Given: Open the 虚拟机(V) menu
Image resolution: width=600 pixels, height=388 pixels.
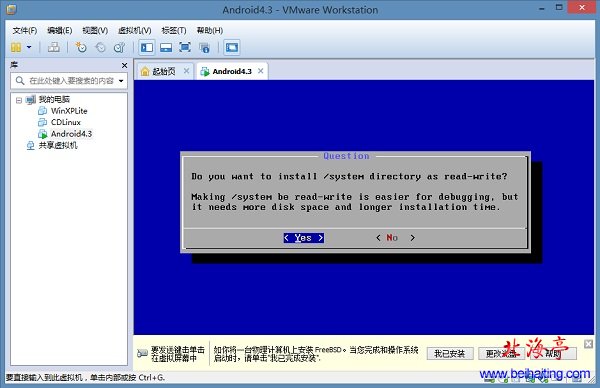Looking at the screenshot, I should click(x=134, y=30).
